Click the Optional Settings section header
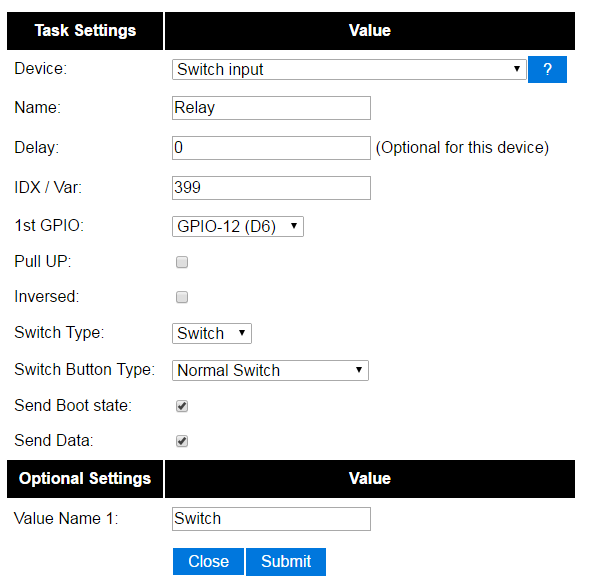Viewport: 590px width, 585px height. 85,479
